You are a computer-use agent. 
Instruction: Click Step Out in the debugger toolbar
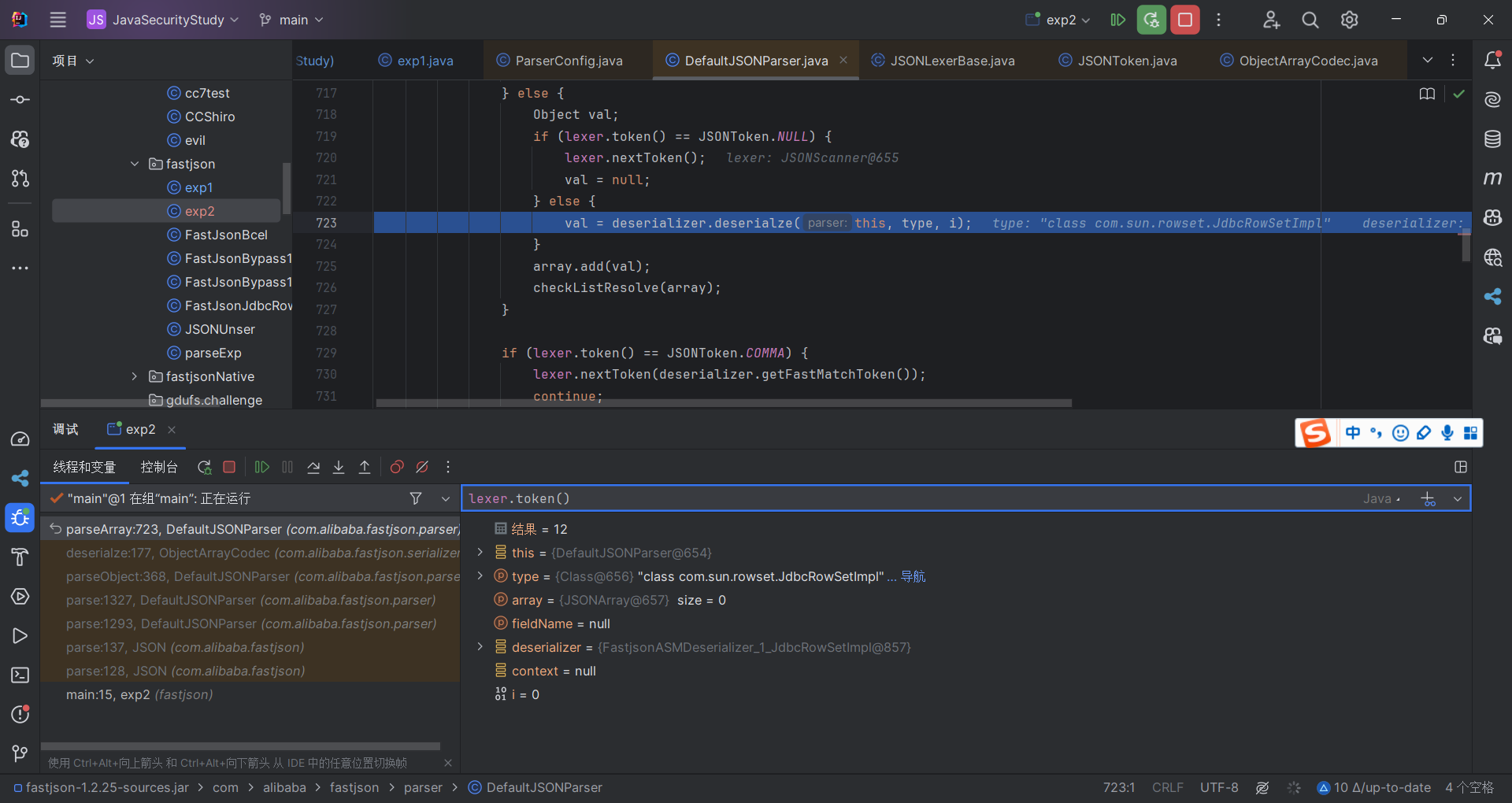click(x=365, y=467)
